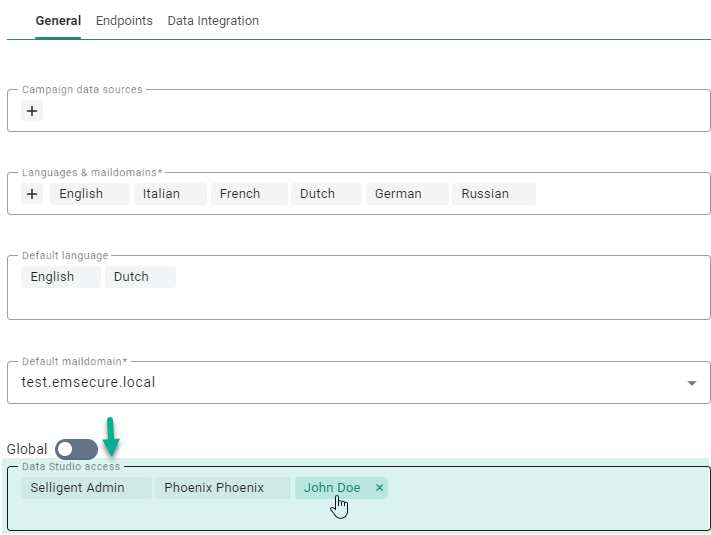Click the German language chip
The image size is (711, 535).
(398, 194)
